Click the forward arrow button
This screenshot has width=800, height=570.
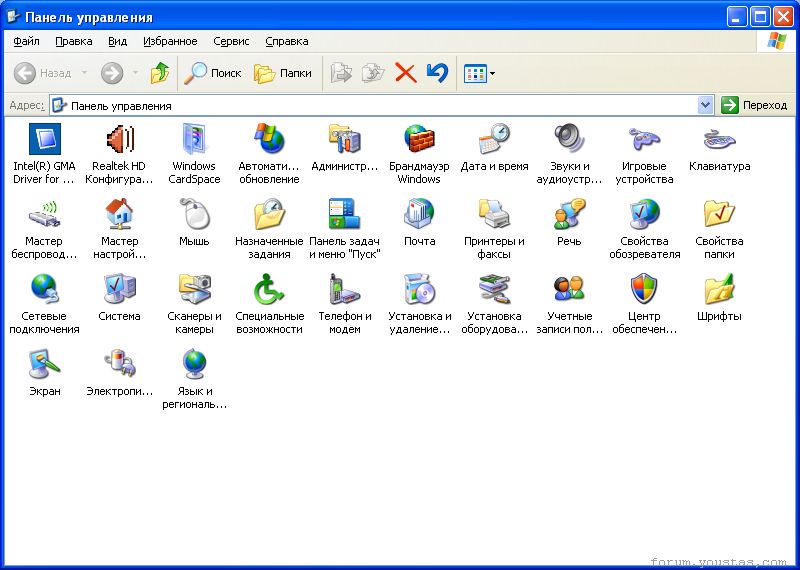tap(112, 73)
